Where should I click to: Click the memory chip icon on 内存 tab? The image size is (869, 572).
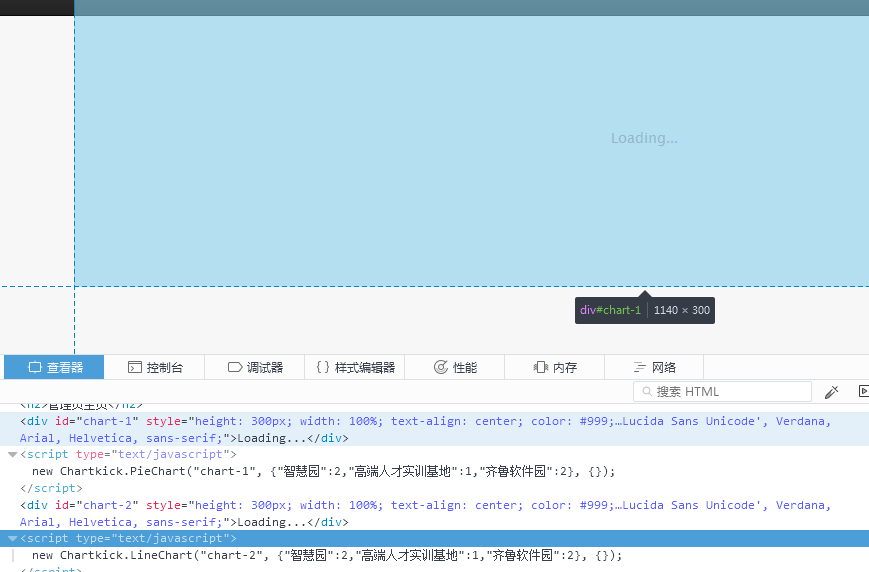point(540,367)
